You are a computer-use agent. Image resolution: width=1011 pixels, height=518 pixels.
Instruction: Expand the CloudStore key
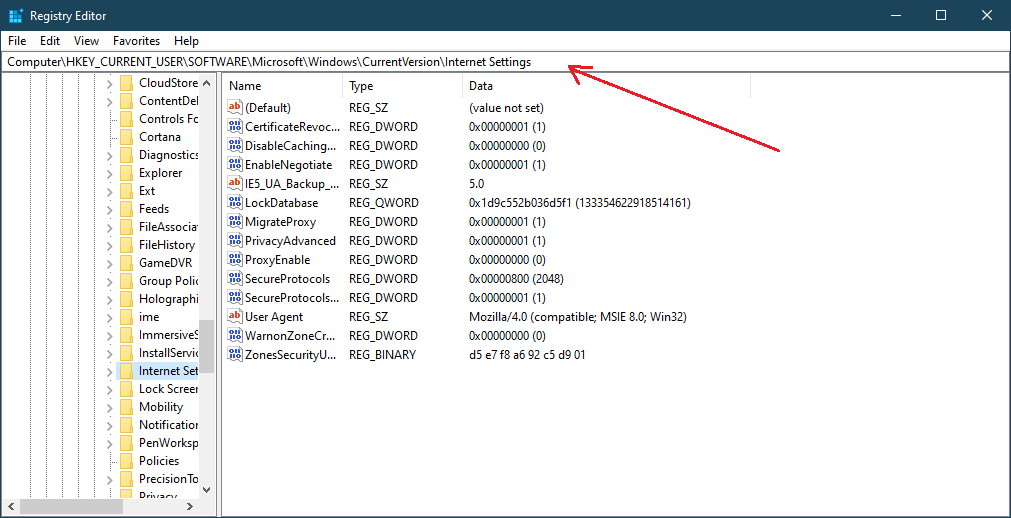pyautogui.click(x=110, y=83)
